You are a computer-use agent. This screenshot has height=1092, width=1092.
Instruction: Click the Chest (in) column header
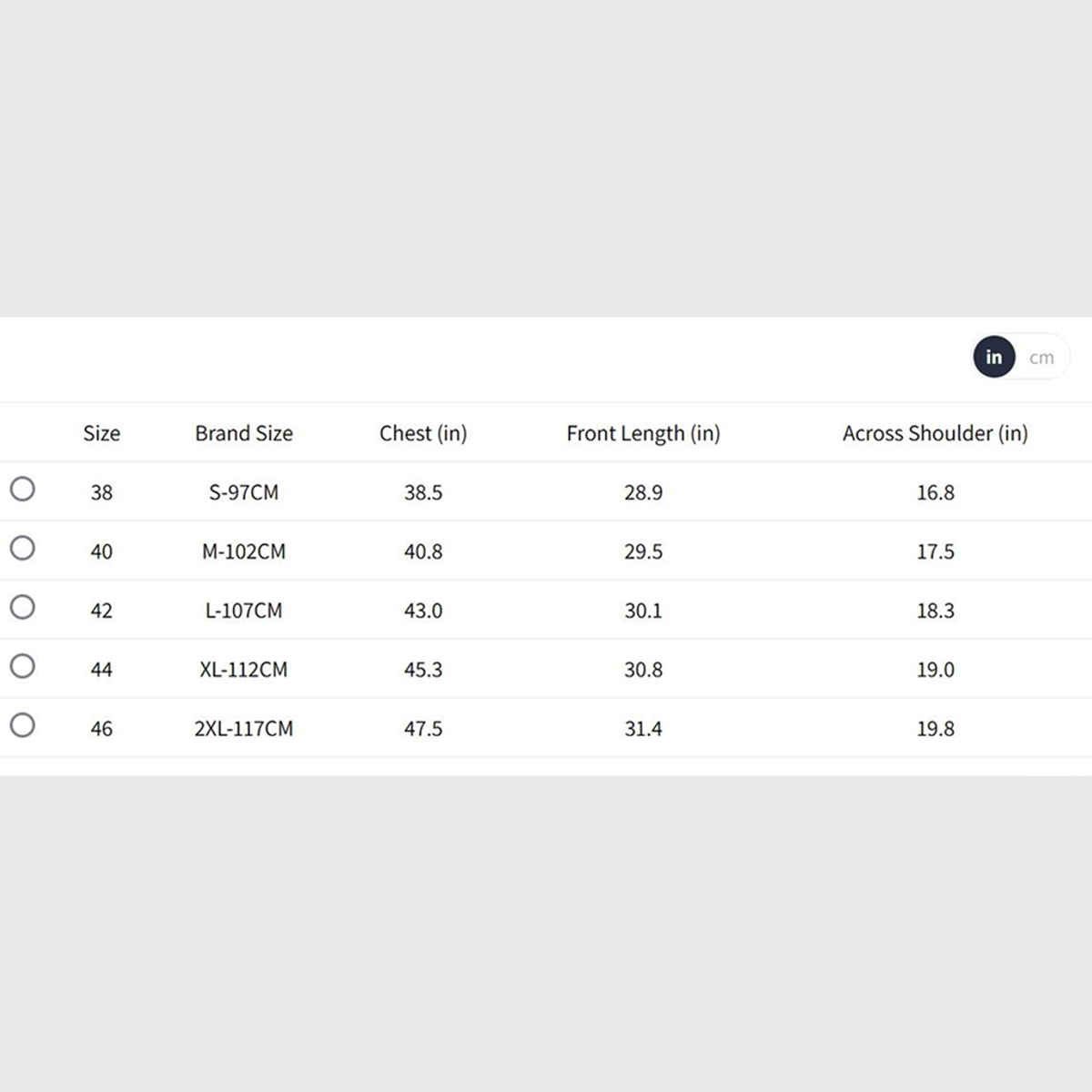click(423, 433)
